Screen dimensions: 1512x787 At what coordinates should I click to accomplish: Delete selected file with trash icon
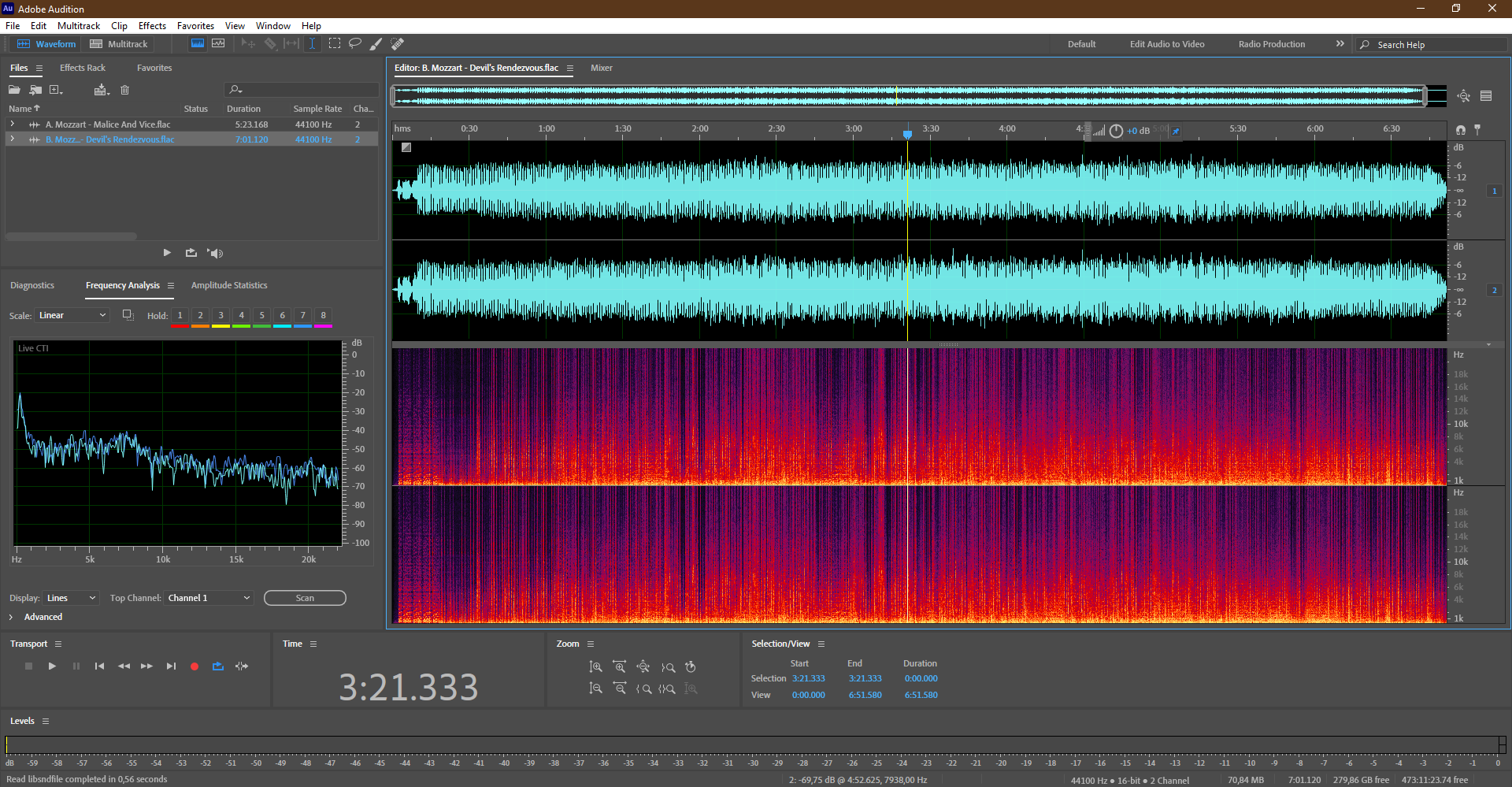(x=124, y=90)
